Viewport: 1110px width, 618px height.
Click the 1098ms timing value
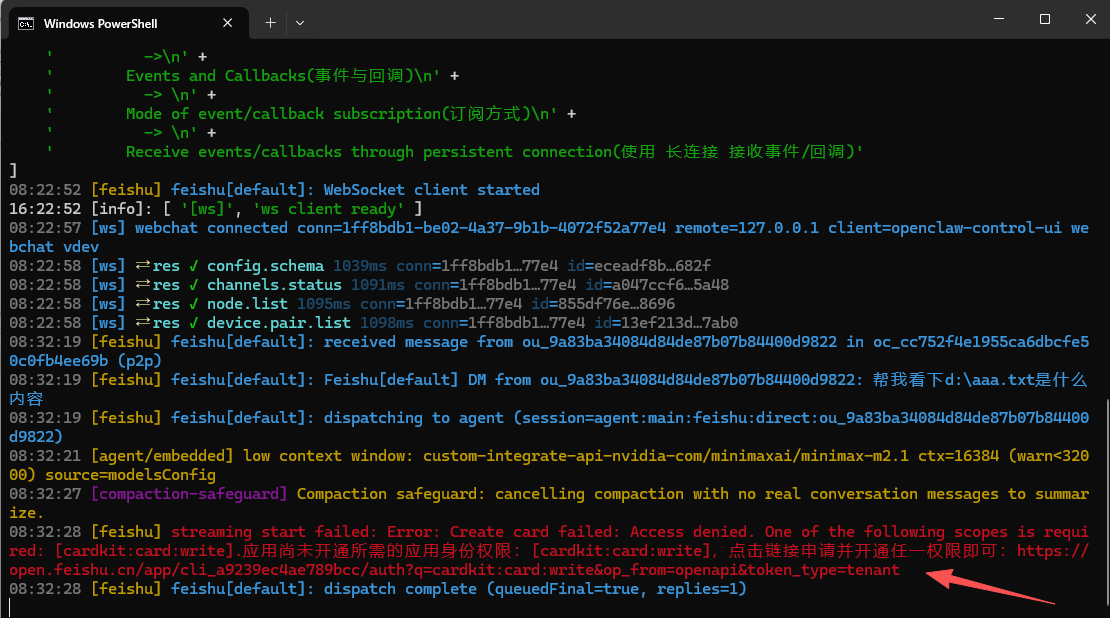tap(387, 324)
